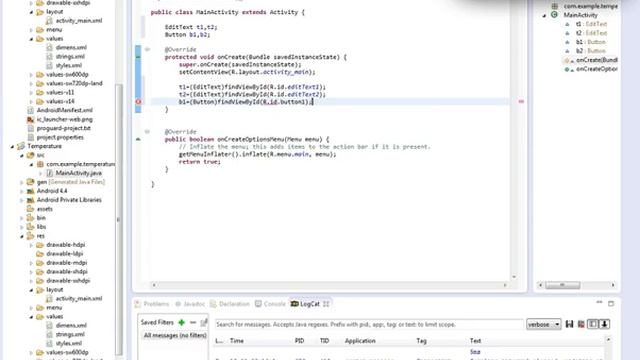Screen dimensions: 640x360
Task: Expand the drawable-hdpi folder
Action: click(x=31, y=245)
